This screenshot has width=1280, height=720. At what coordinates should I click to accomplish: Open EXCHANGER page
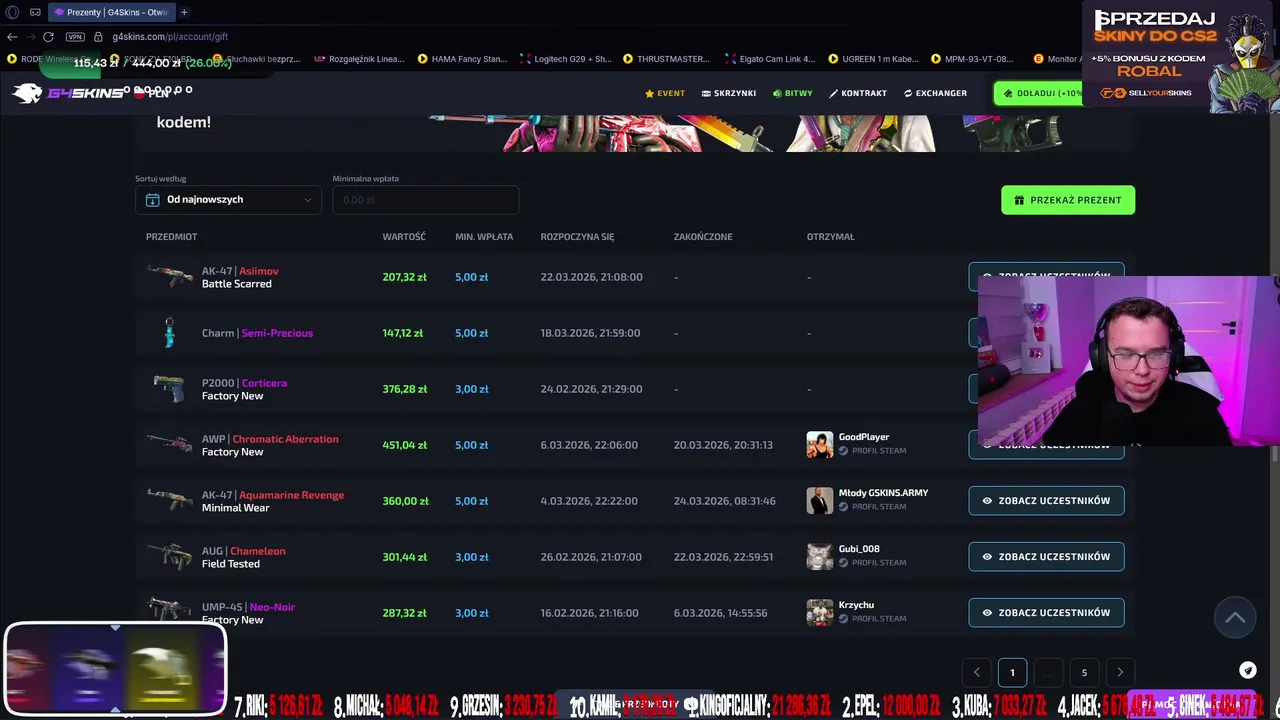(935, 93)
